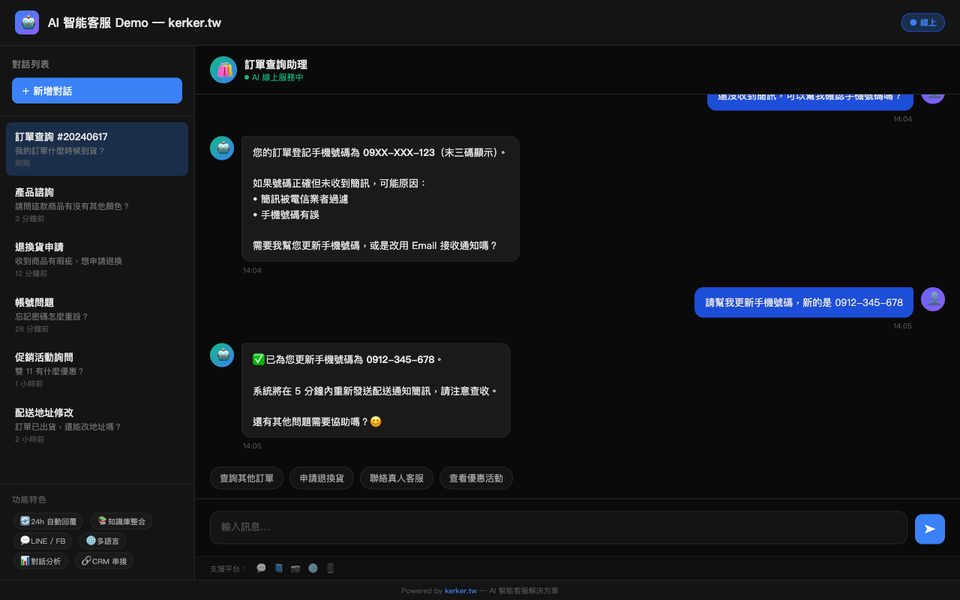
Task: Click the quick reply 申請退換貨
Action: [x=321, y=478]
